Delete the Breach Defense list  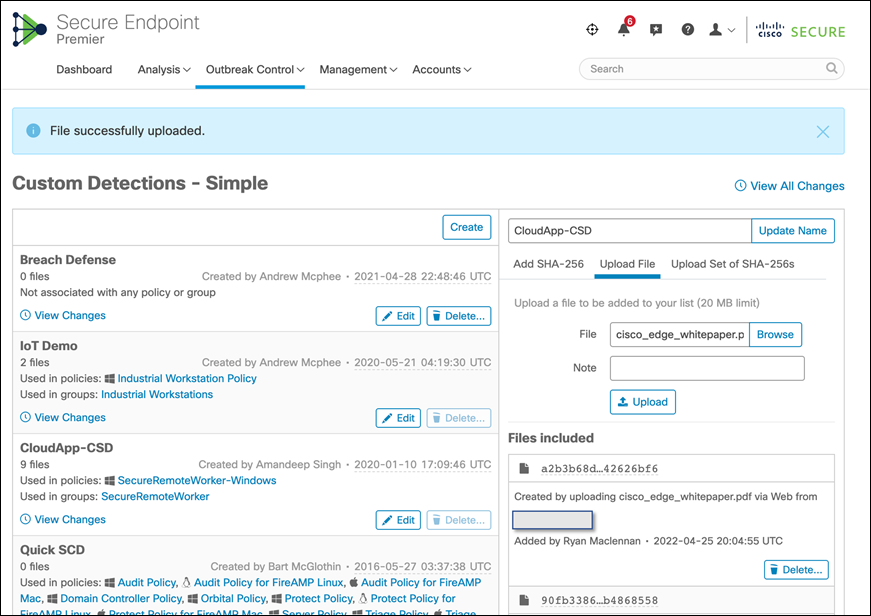459,316
